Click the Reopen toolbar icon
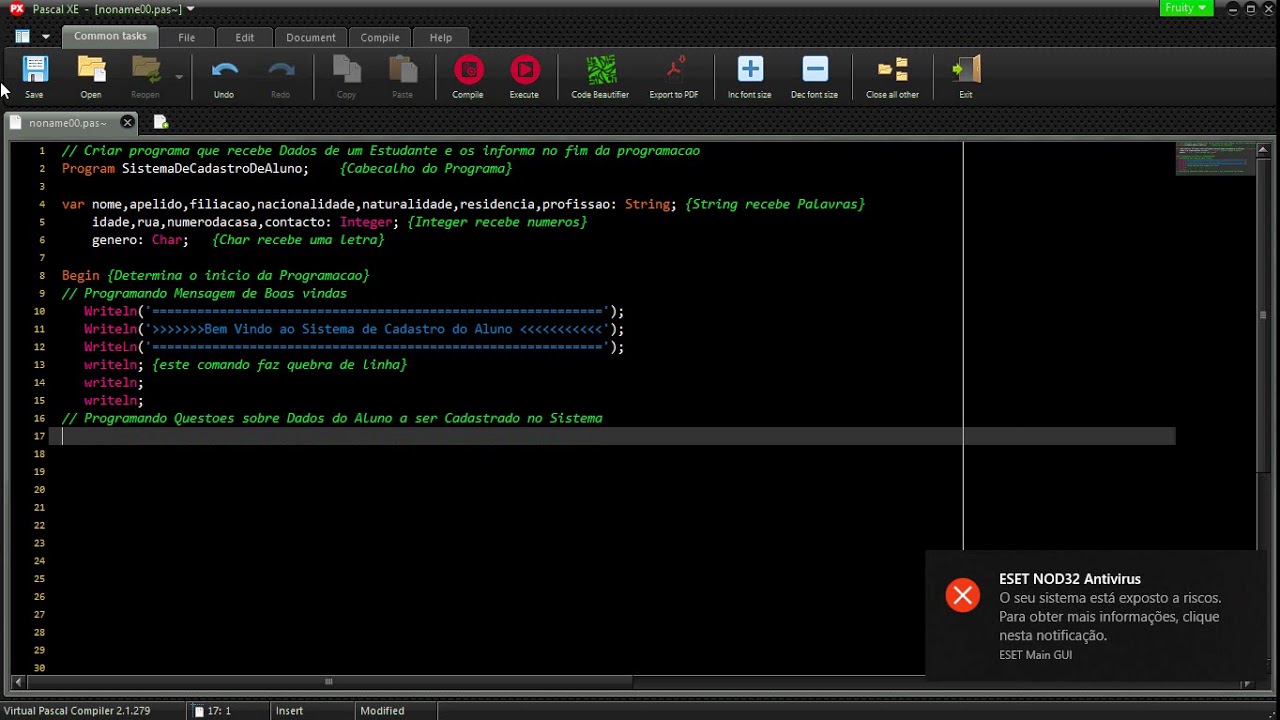Image resolution: width=1280 pixels, height=720 pixels. (x=145, y=77)
